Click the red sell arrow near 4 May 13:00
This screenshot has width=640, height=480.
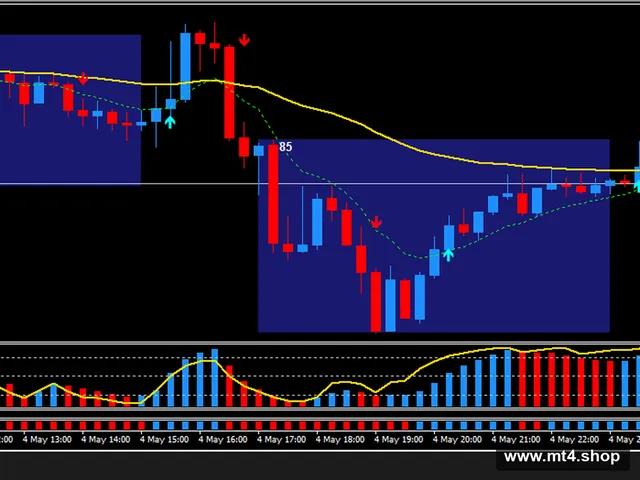[83, 78]
